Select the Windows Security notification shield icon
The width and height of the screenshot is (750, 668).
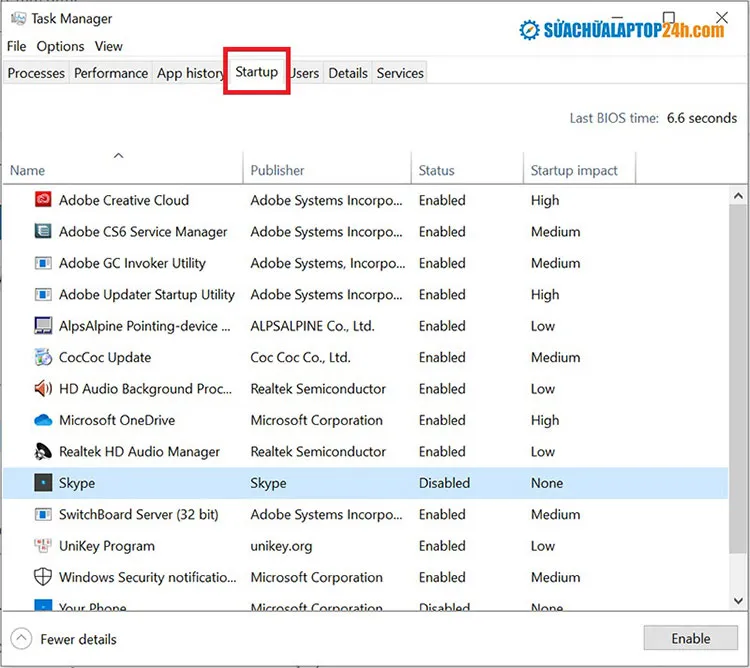point(43,577)
